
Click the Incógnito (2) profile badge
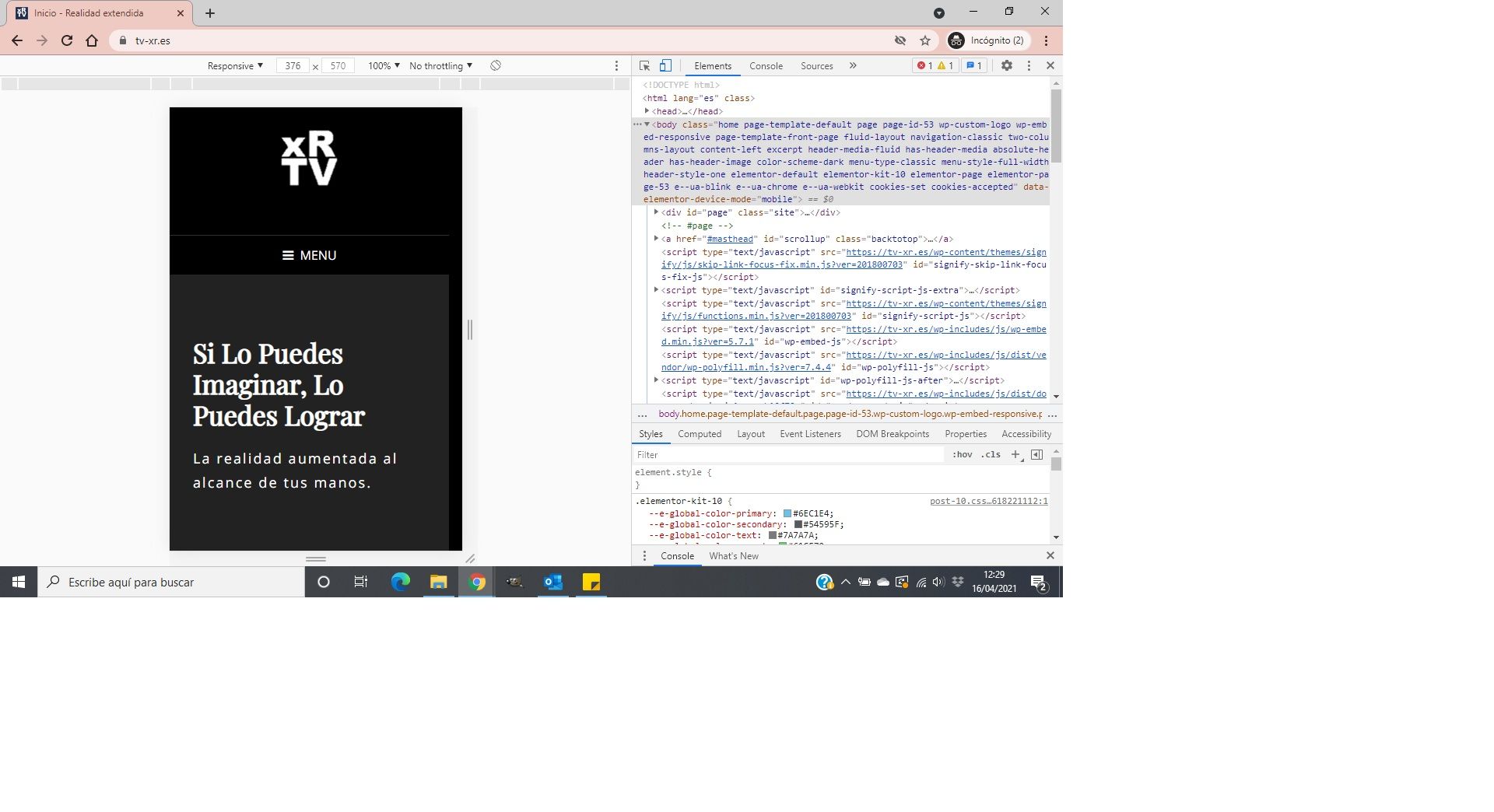click(987, 40)
